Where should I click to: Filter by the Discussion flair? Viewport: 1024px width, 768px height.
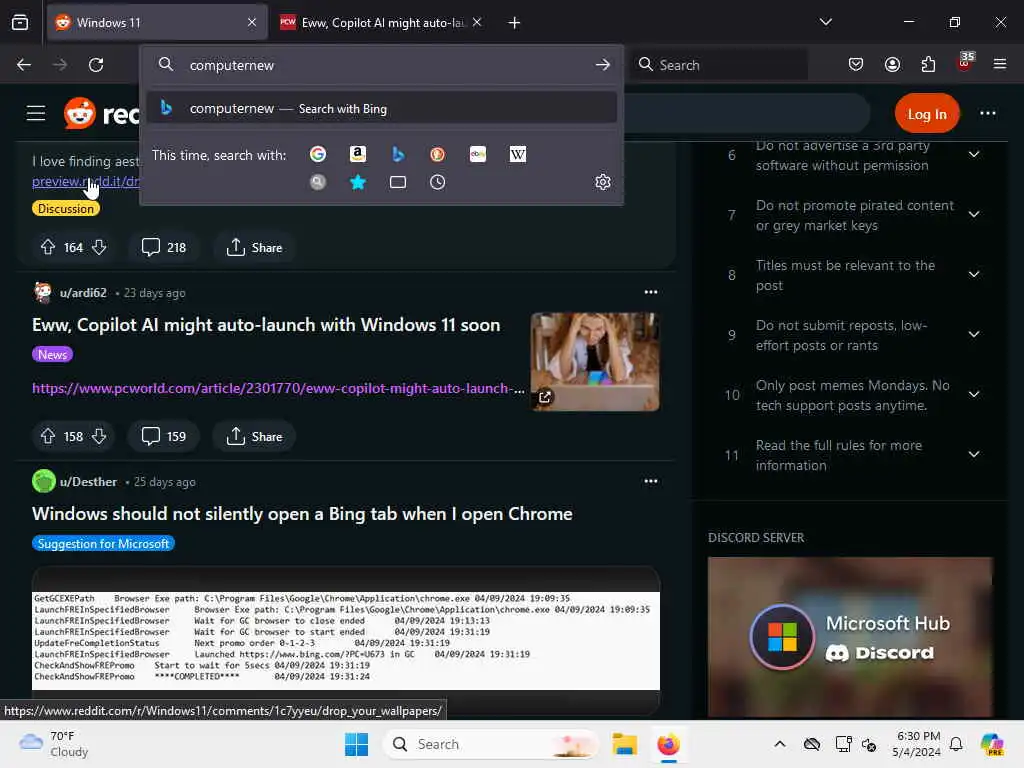pos(65,209)
